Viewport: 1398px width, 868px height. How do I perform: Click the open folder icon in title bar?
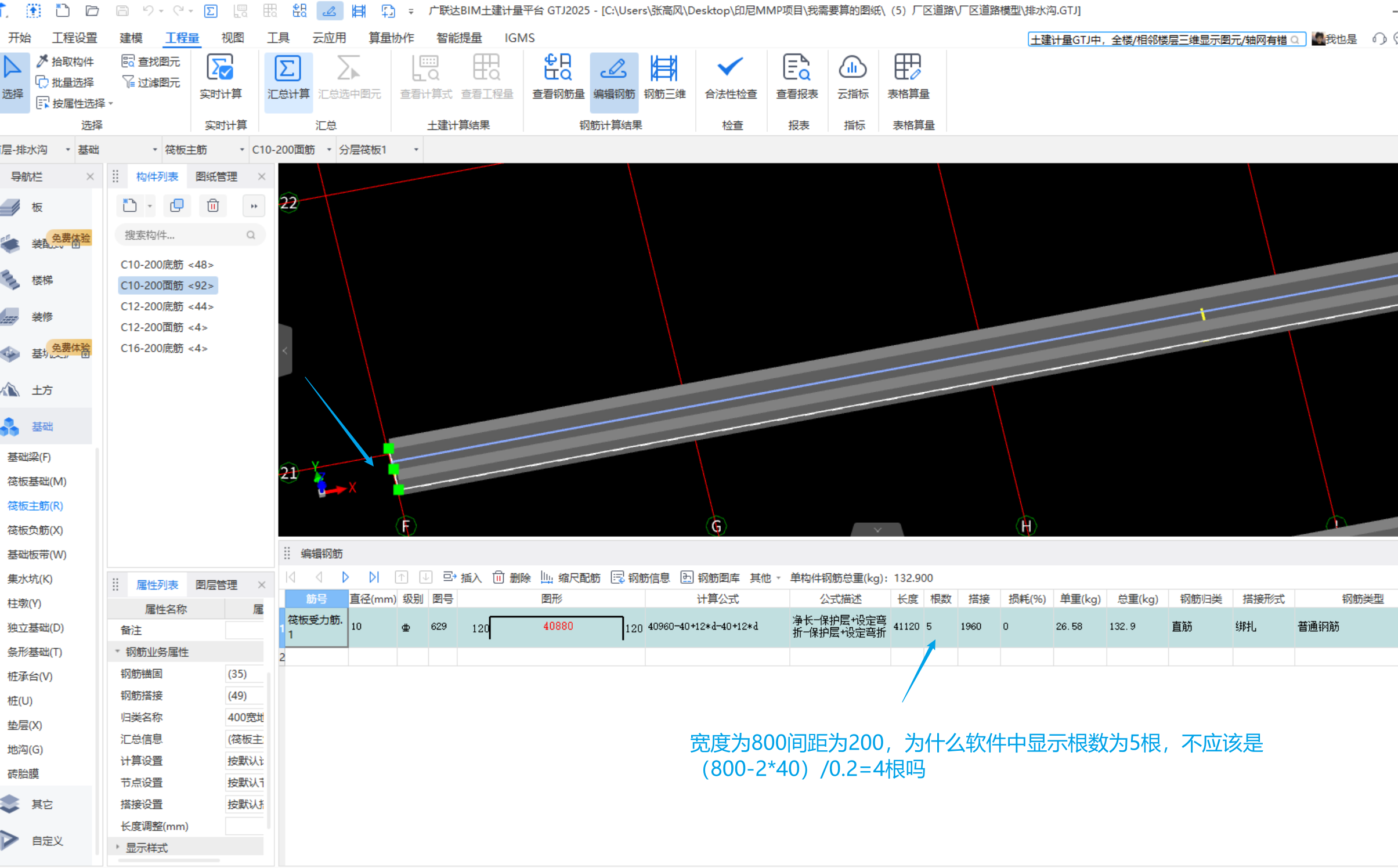tap(92, 10)
